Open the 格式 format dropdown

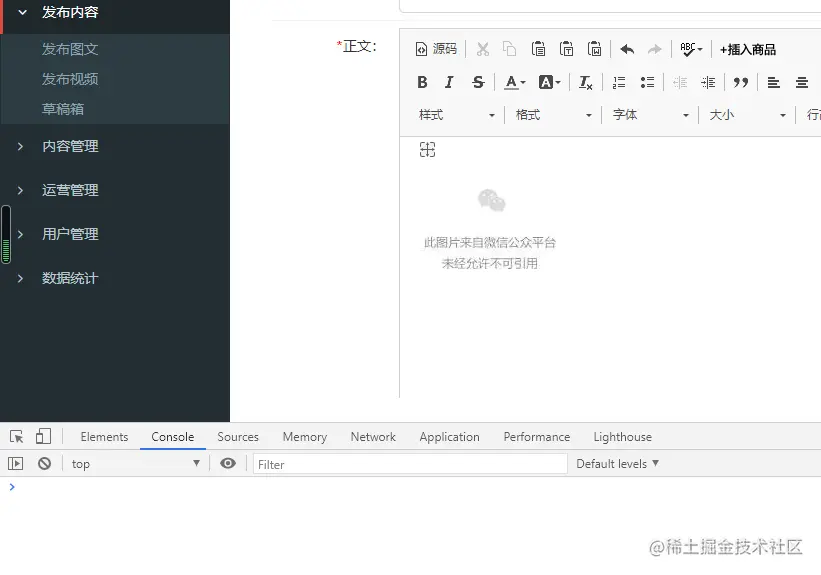pos(553,115)
